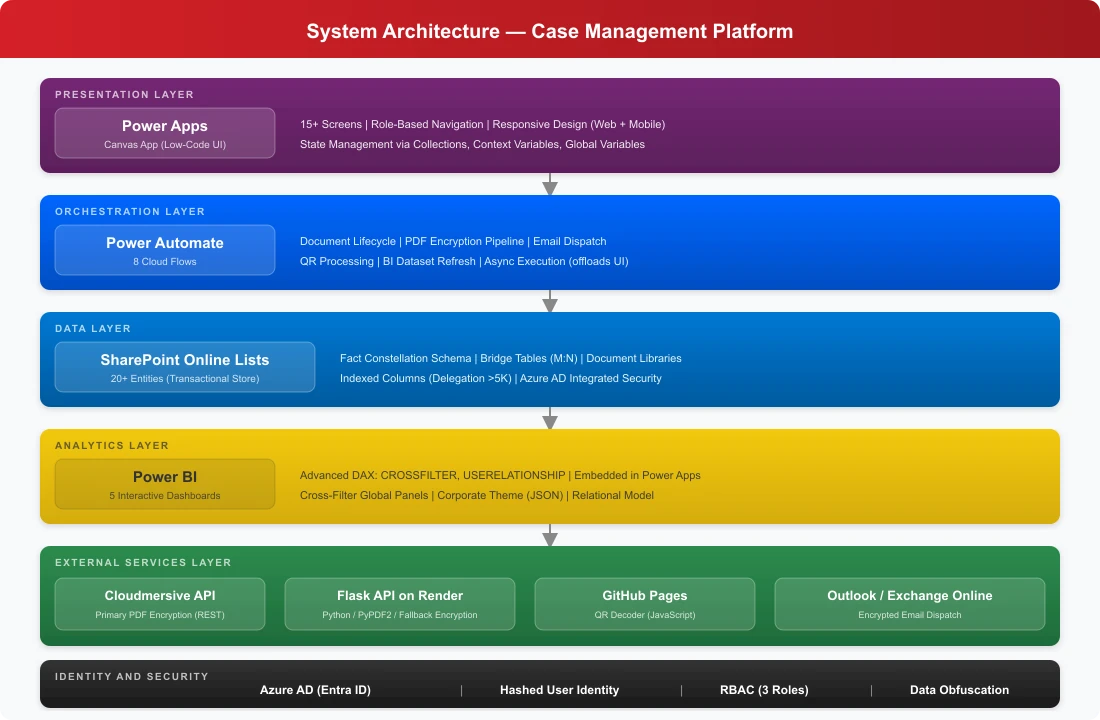Click 'Azure AD (Entra ID)' text
This screenshot has height=720, width=1100.
(x=315, y=690)
